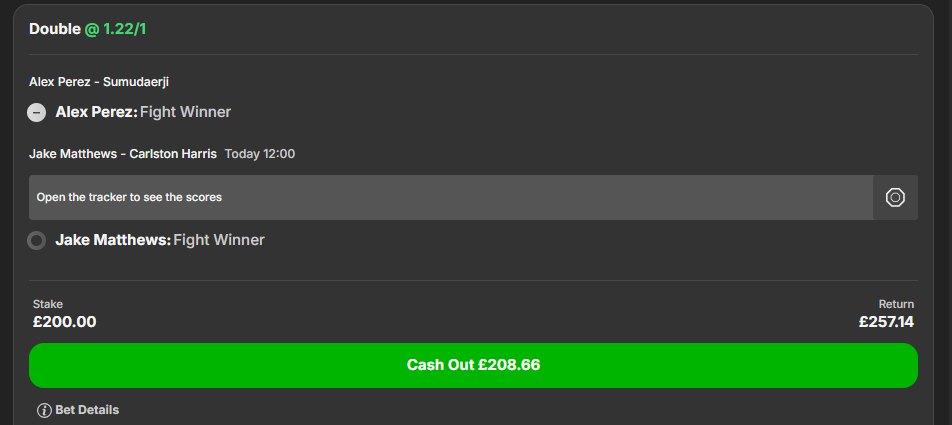Viewport: 952px width, 425px height.
Task: Open the Alex Perez - Sumudaerji event
Action: (x=99, y=82)
